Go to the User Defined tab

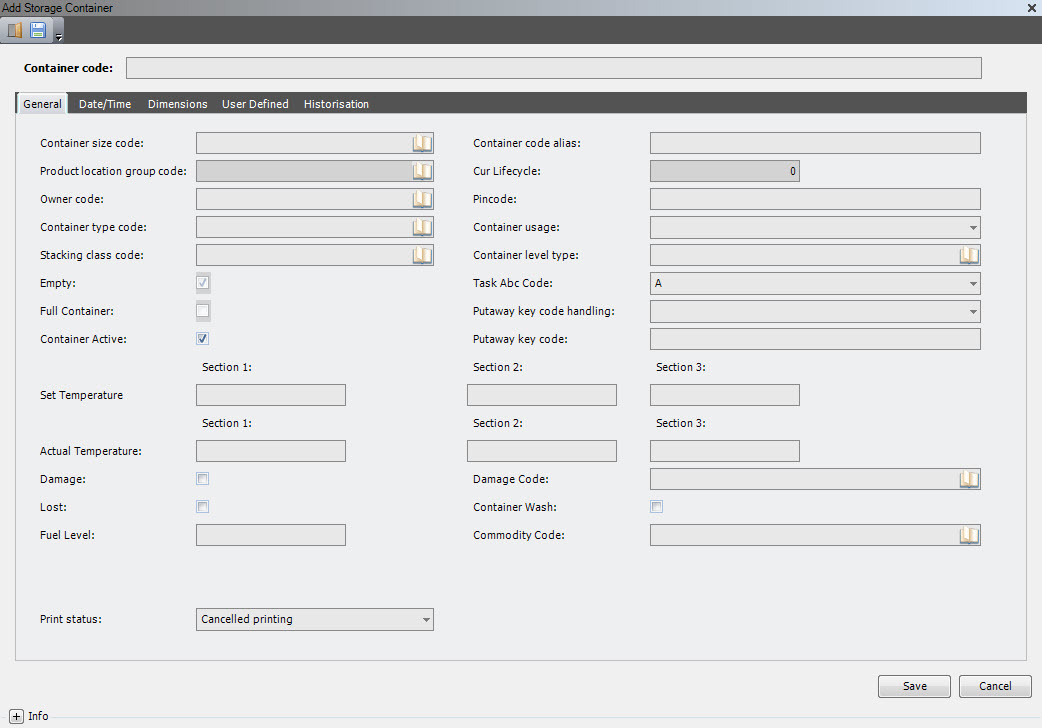tap(255, 104)
